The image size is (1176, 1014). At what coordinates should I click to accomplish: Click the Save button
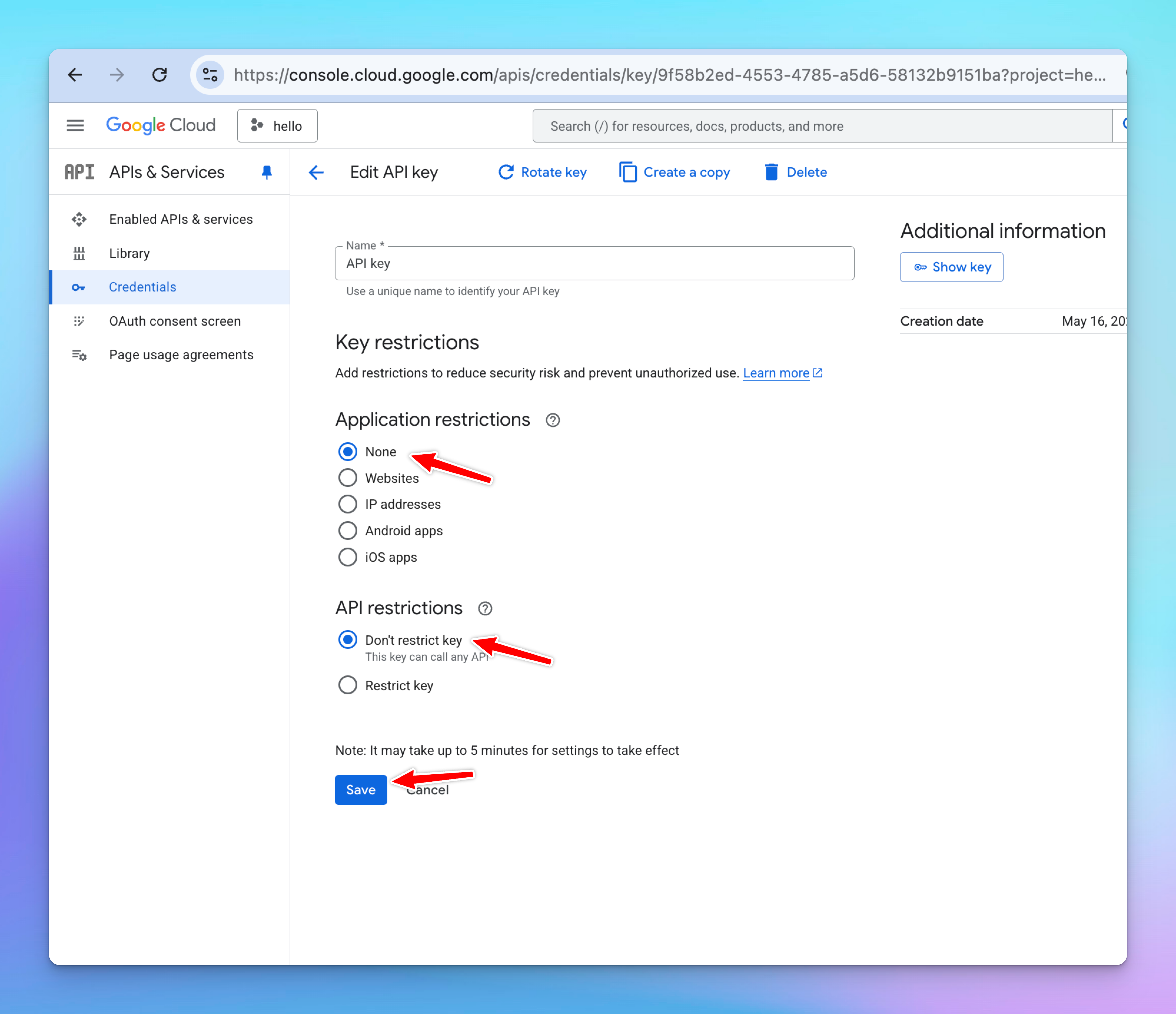[361, 790]
